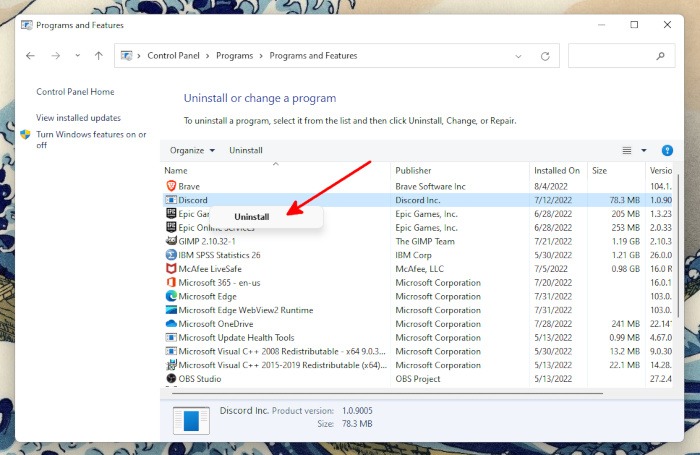Click the 78.3 MB size cell for Discord

[625, 200]
